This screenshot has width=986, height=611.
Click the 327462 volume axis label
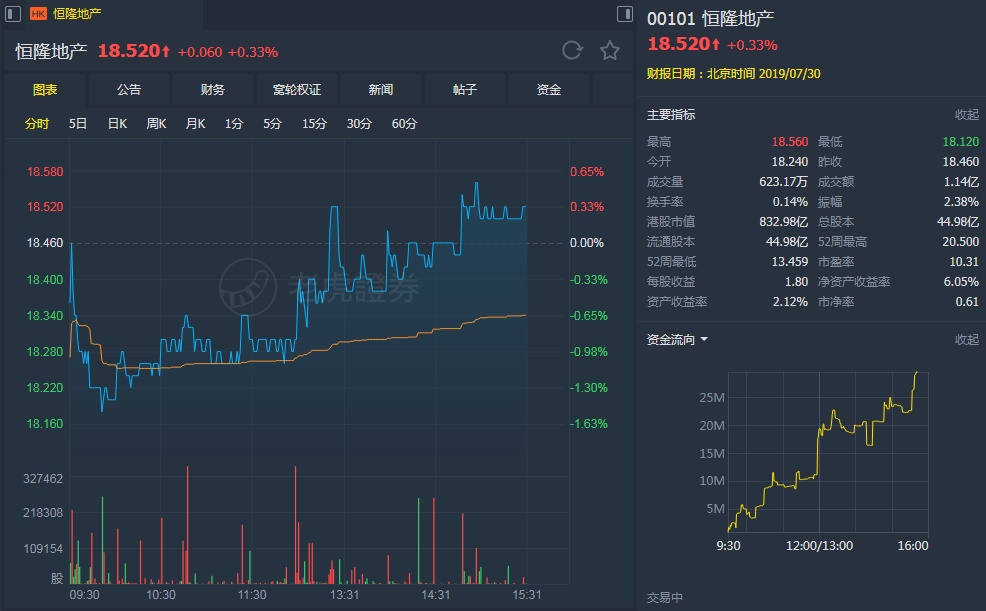pos(43,479)
